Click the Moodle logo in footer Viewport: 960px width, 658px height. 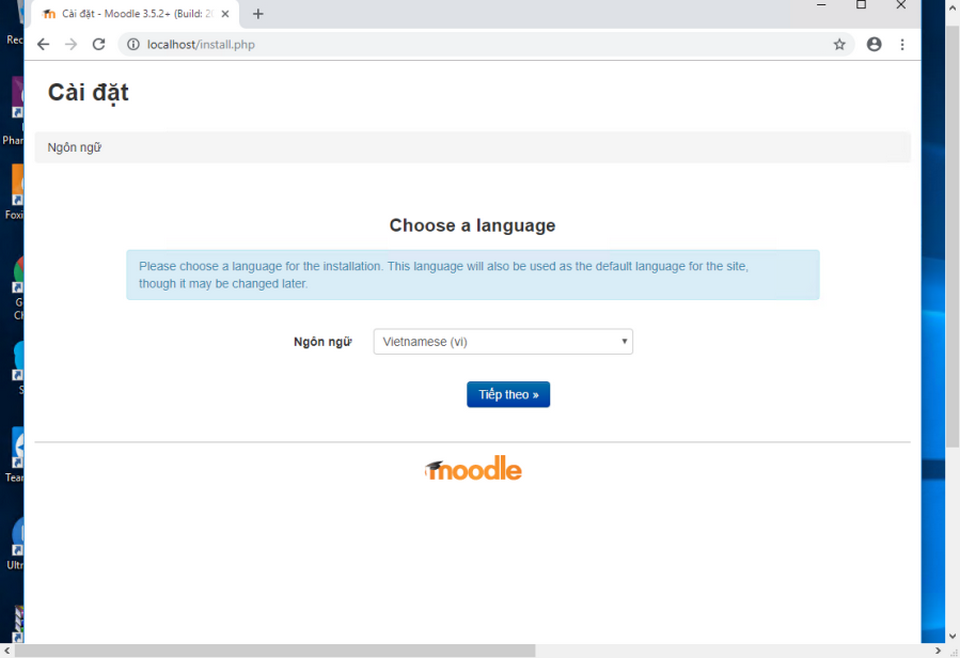(473, 469)
